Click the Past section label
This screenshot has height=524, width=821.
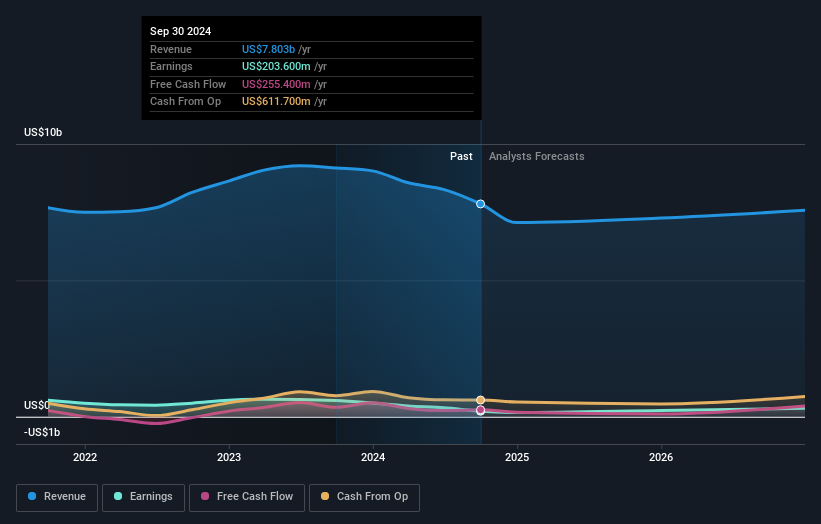[x=461, y=156]
